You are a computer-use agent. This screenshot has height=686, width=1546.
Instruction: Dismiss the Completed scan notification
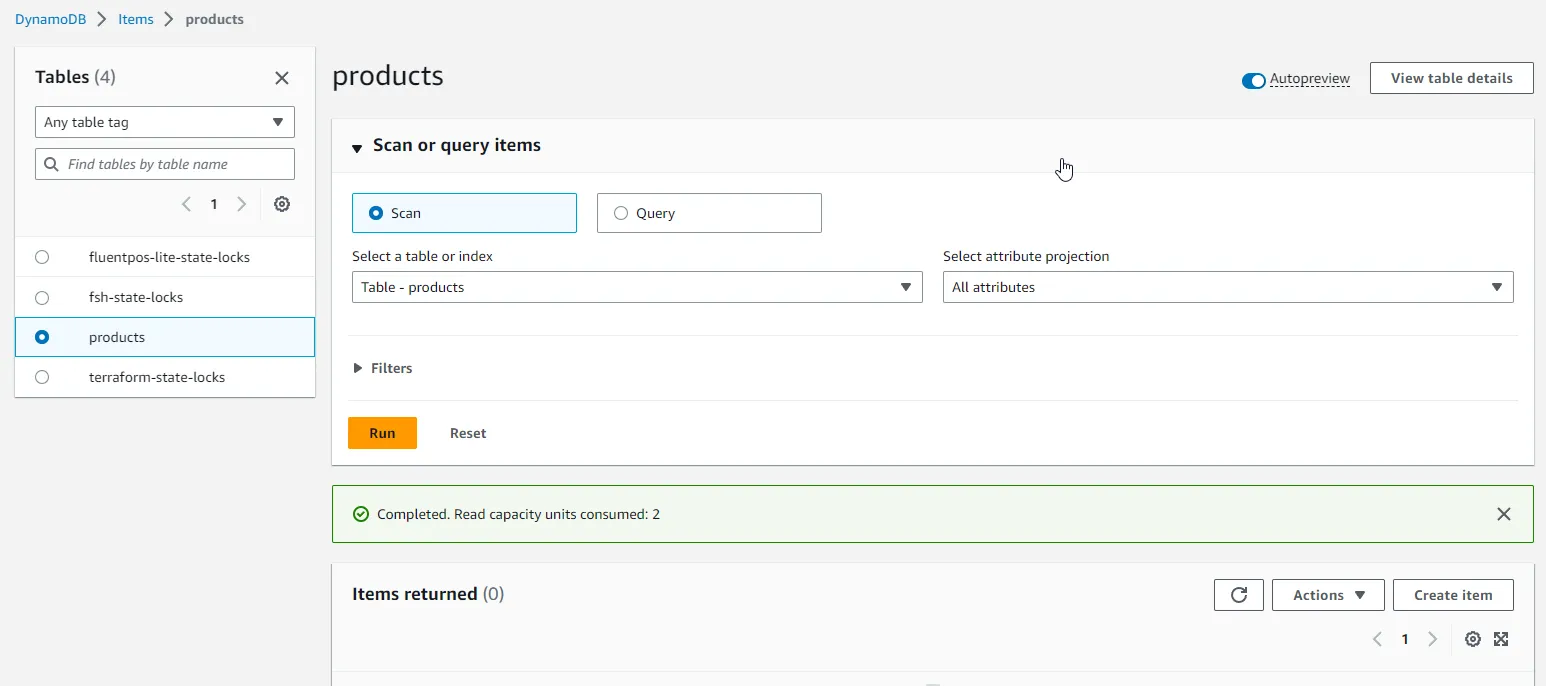click(x=1503, y=513)
